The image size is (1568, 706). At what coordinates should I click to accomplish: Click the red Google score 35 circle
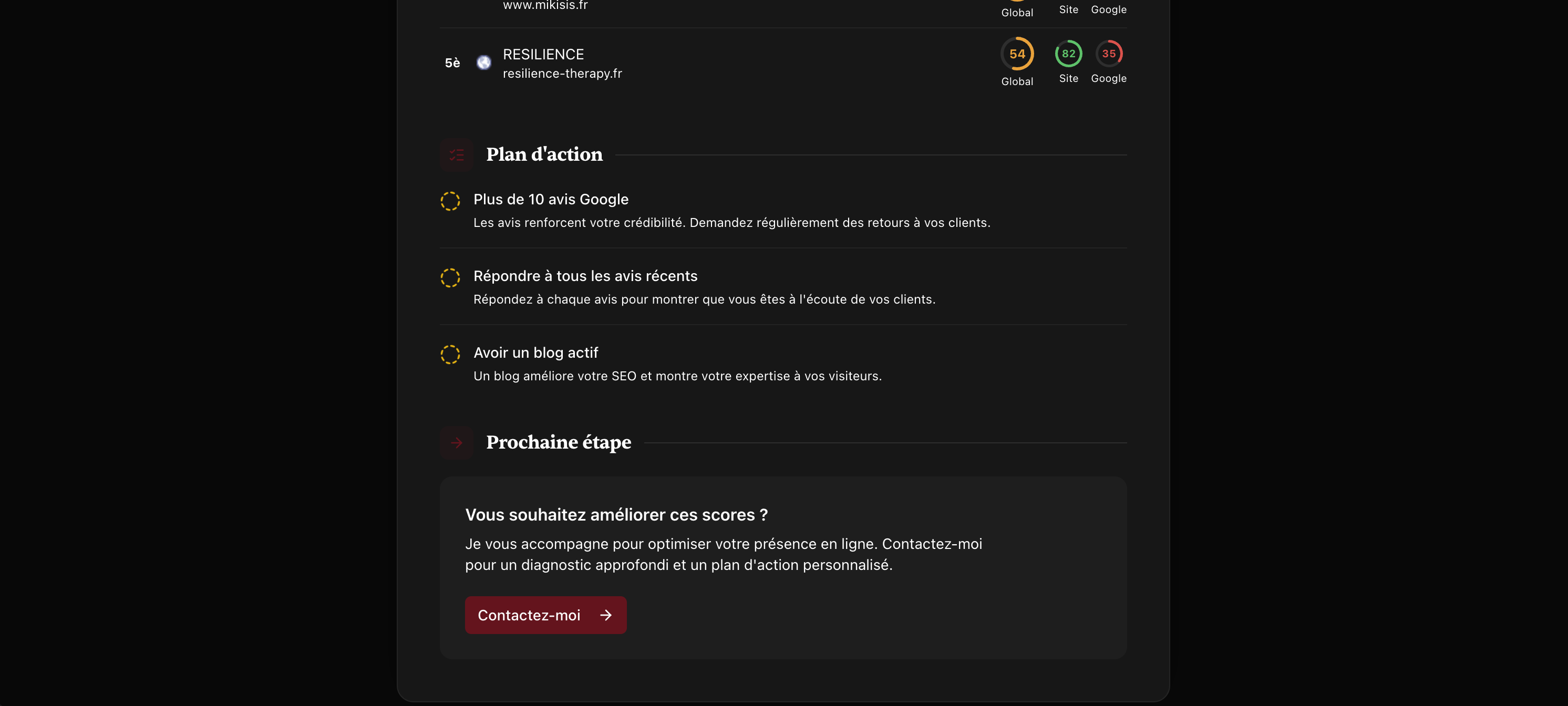[1108, 54]
